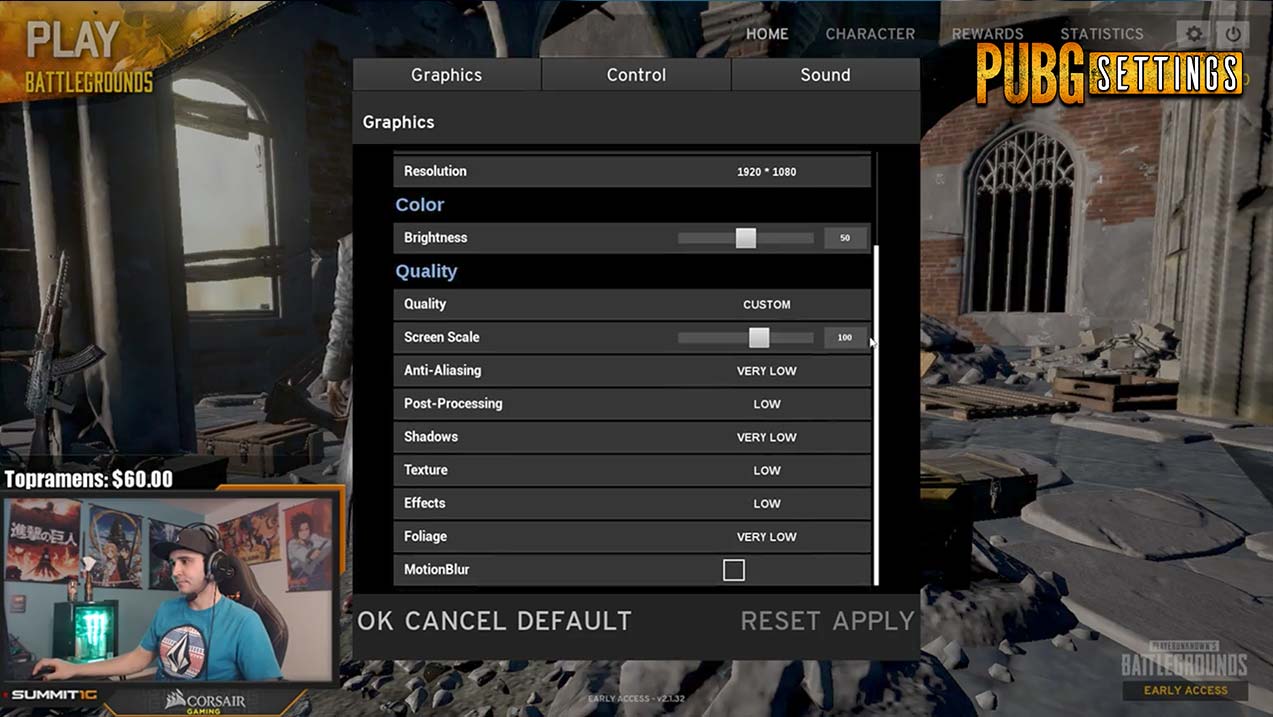Click the APPLY button

click(874, 621)
